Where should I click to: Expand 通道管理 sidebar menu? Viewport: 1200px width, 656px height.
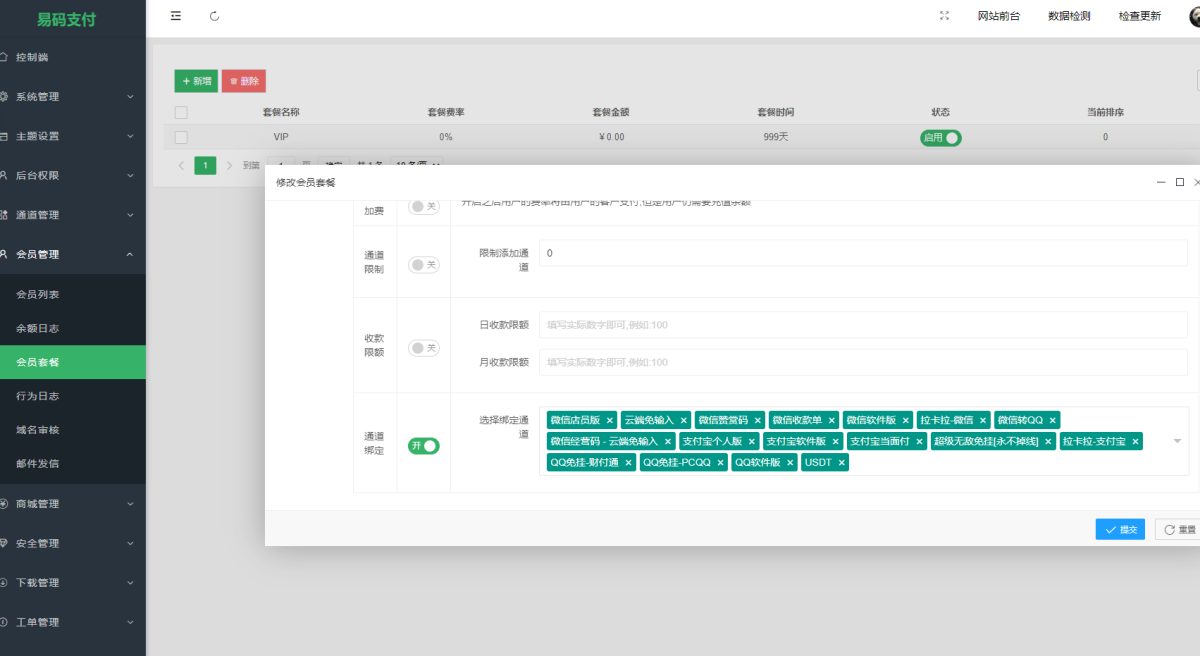coord(72,215)
